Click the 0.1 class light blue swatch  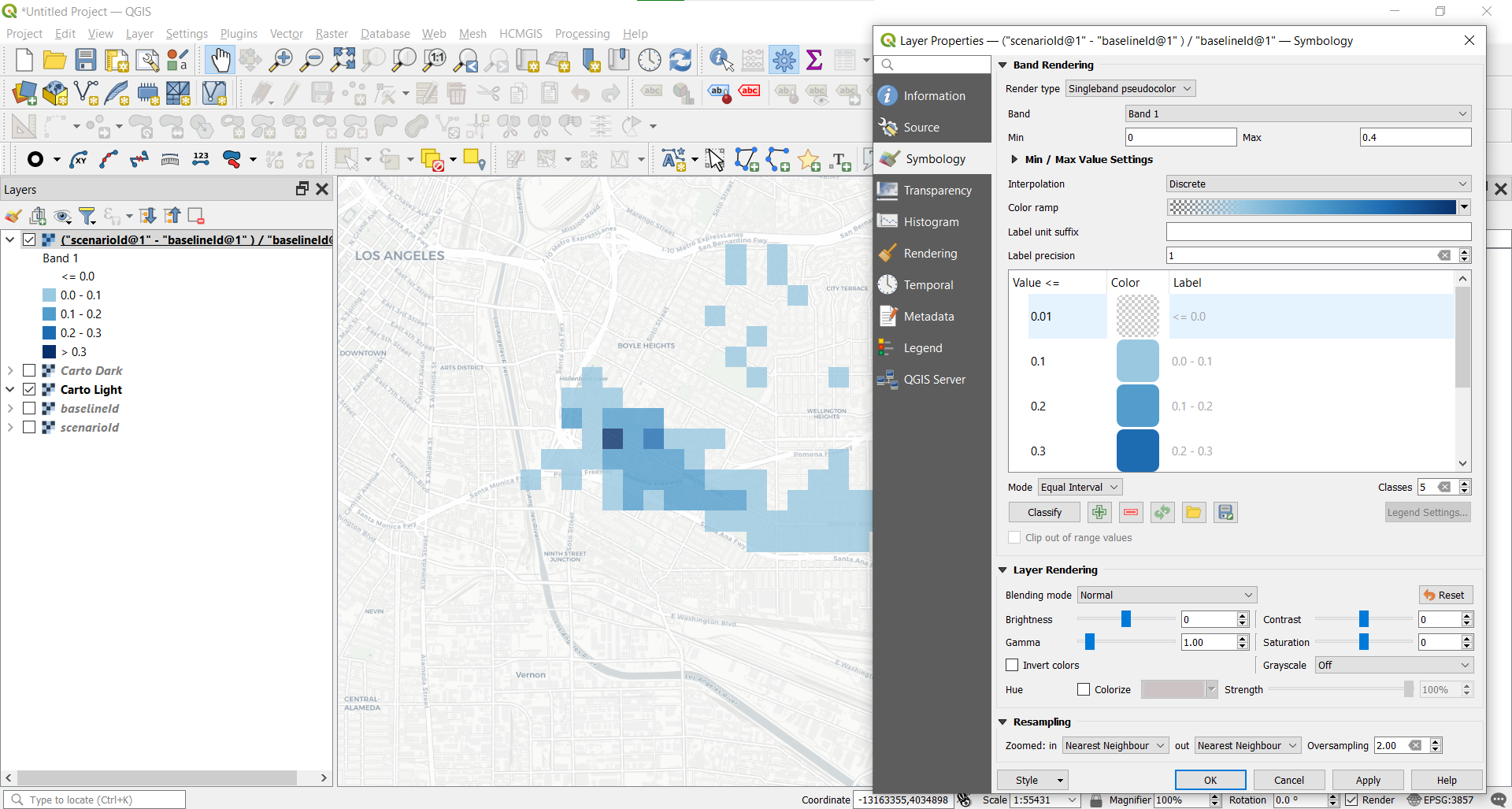[x=1137, y=362]
